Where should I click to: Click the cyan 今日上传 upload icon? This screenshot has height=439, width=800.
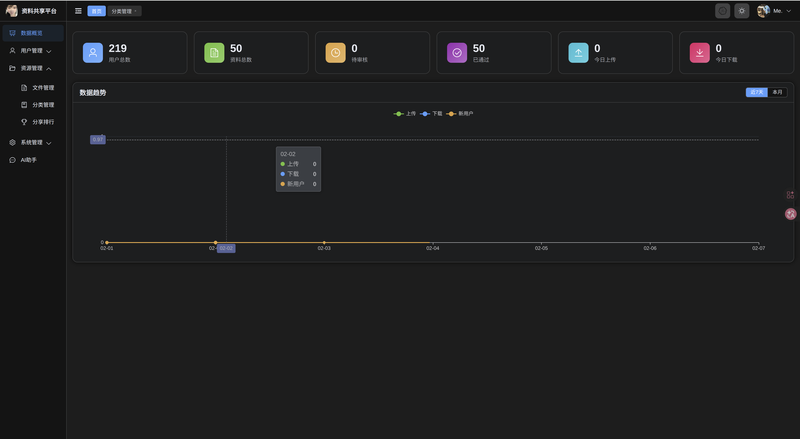[579, 52]
